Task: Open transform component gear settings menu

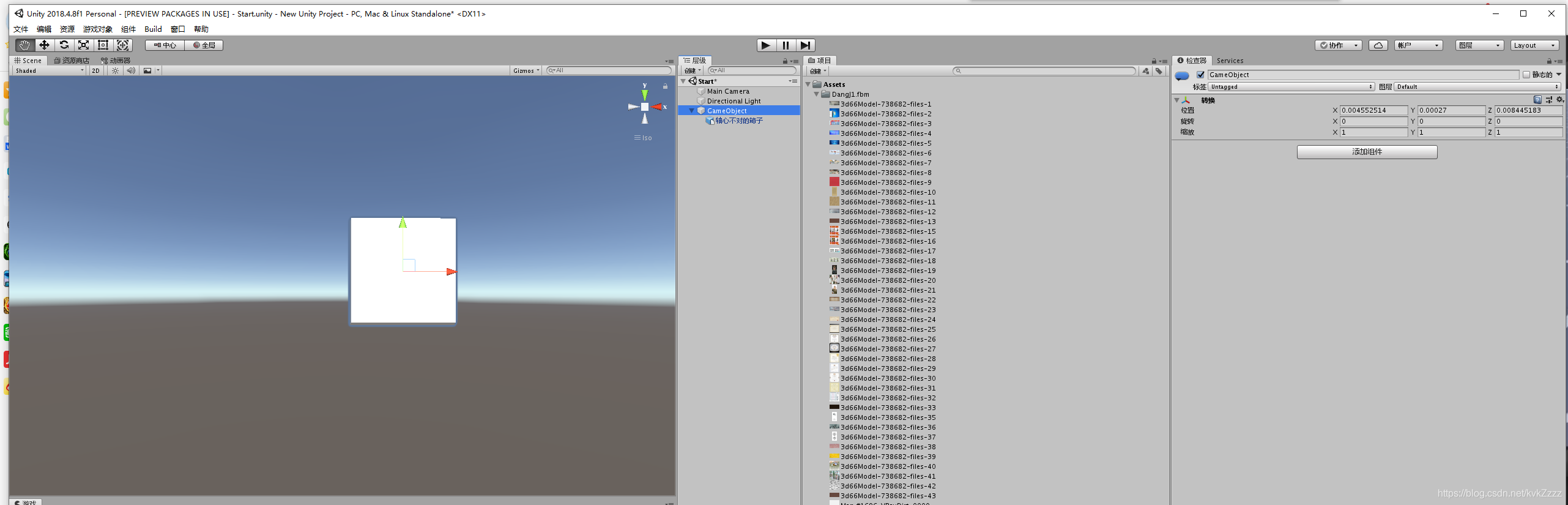Action: pyautogui.click(x=1559, y=100)
